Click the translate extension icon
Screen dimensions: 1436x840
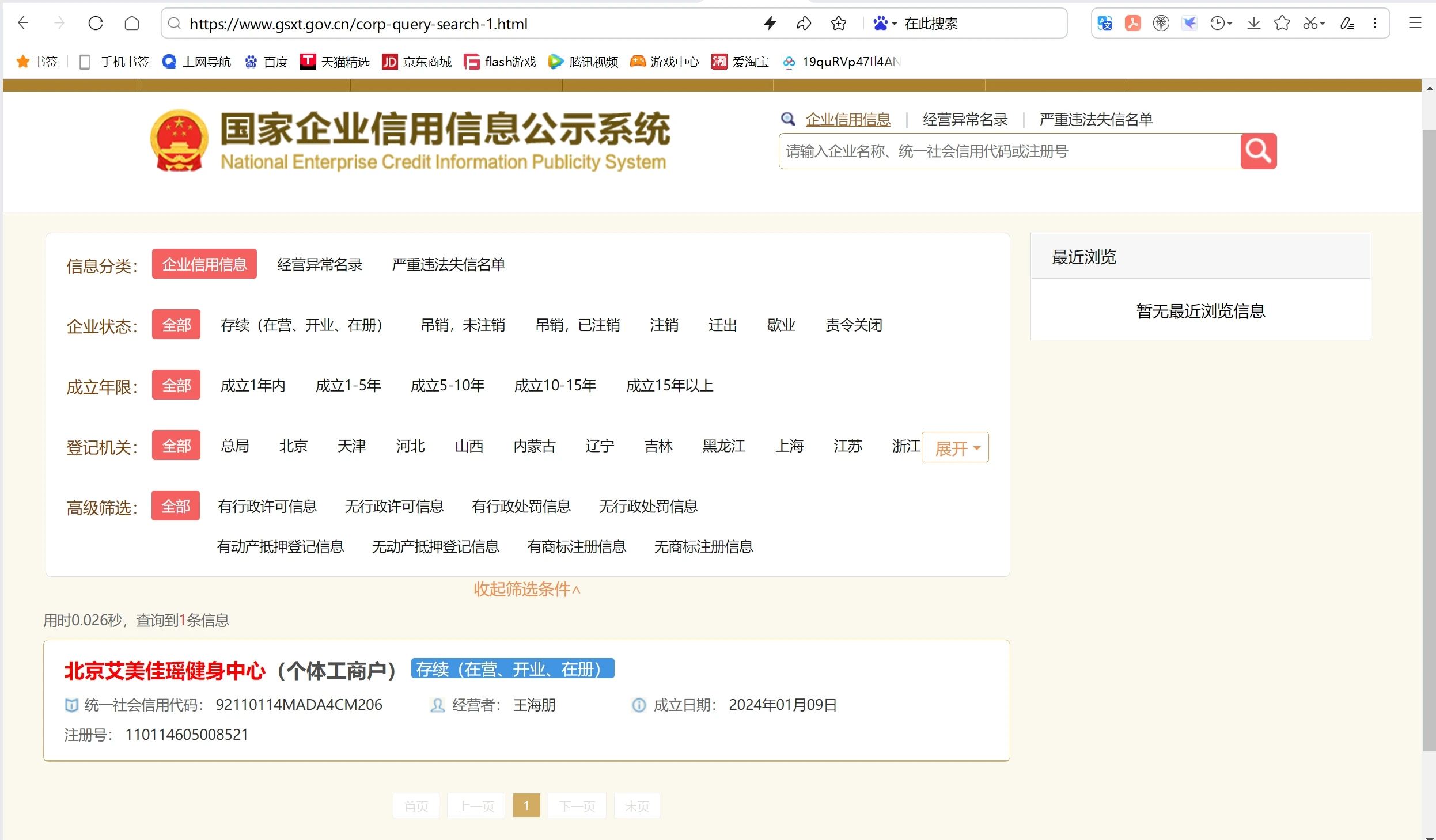pos(1104,24)
